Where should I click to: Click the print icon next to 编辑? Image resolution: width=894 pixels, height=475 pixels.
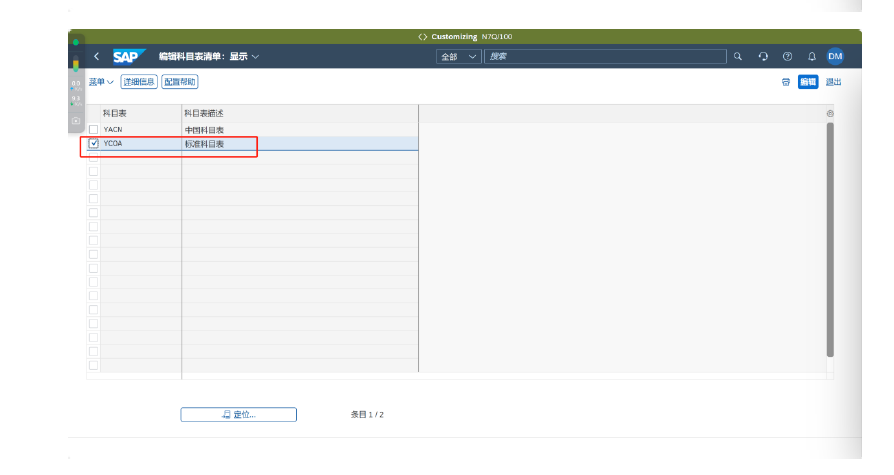[786, 82]
